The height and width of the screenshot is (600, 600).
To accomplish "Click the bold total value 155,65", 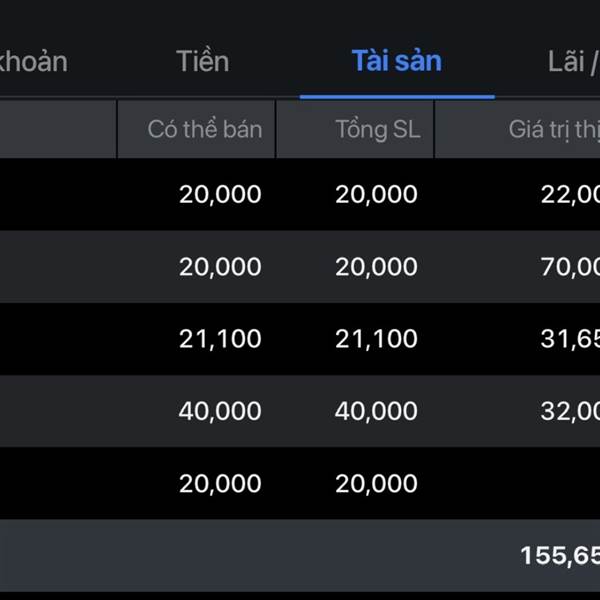I will pyautogui.click(x=560, y=555).
